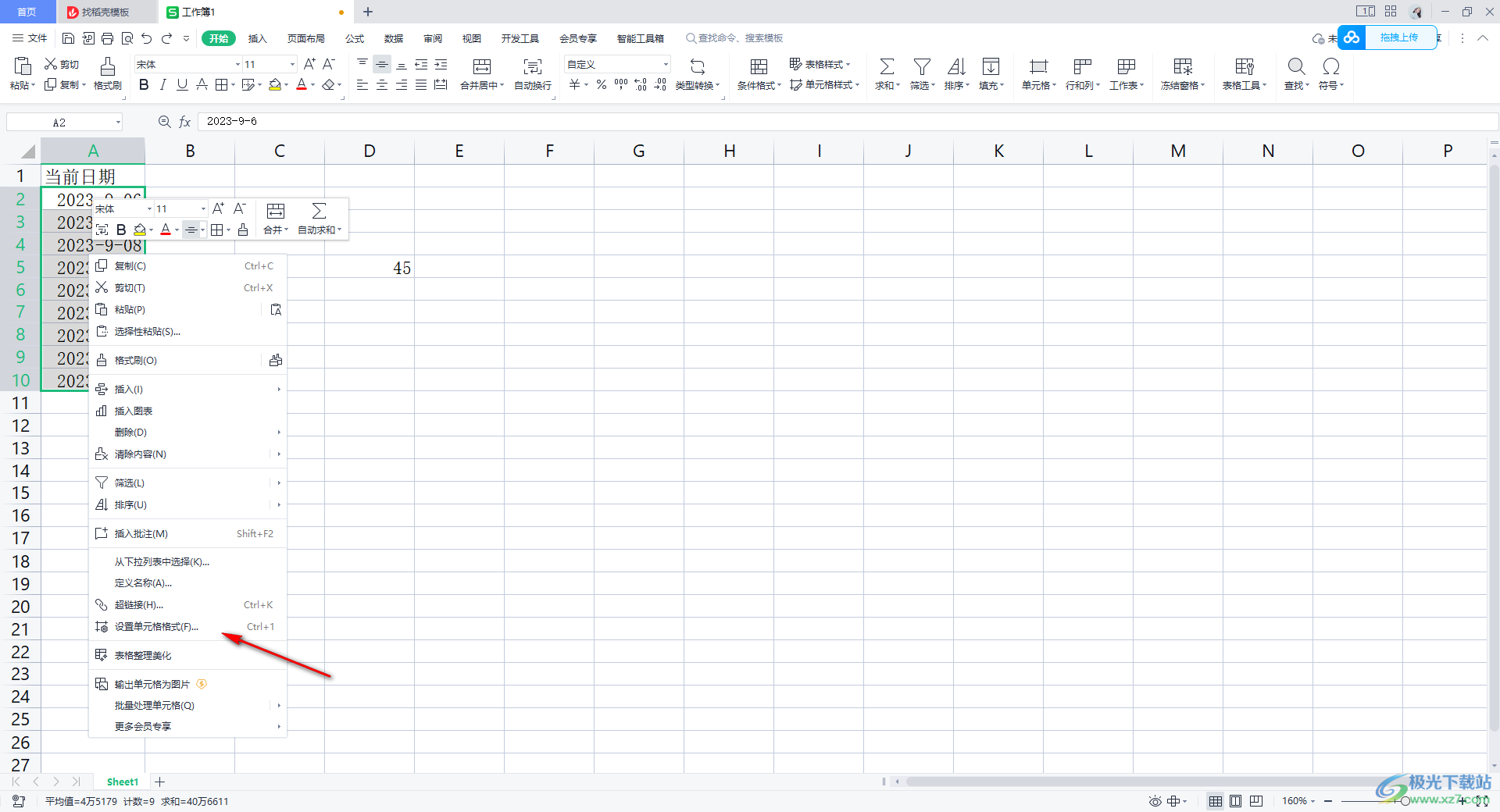Open the zoom 160% dropdown
Screen dimensions: 1500x812
(x=1298, y=801)
